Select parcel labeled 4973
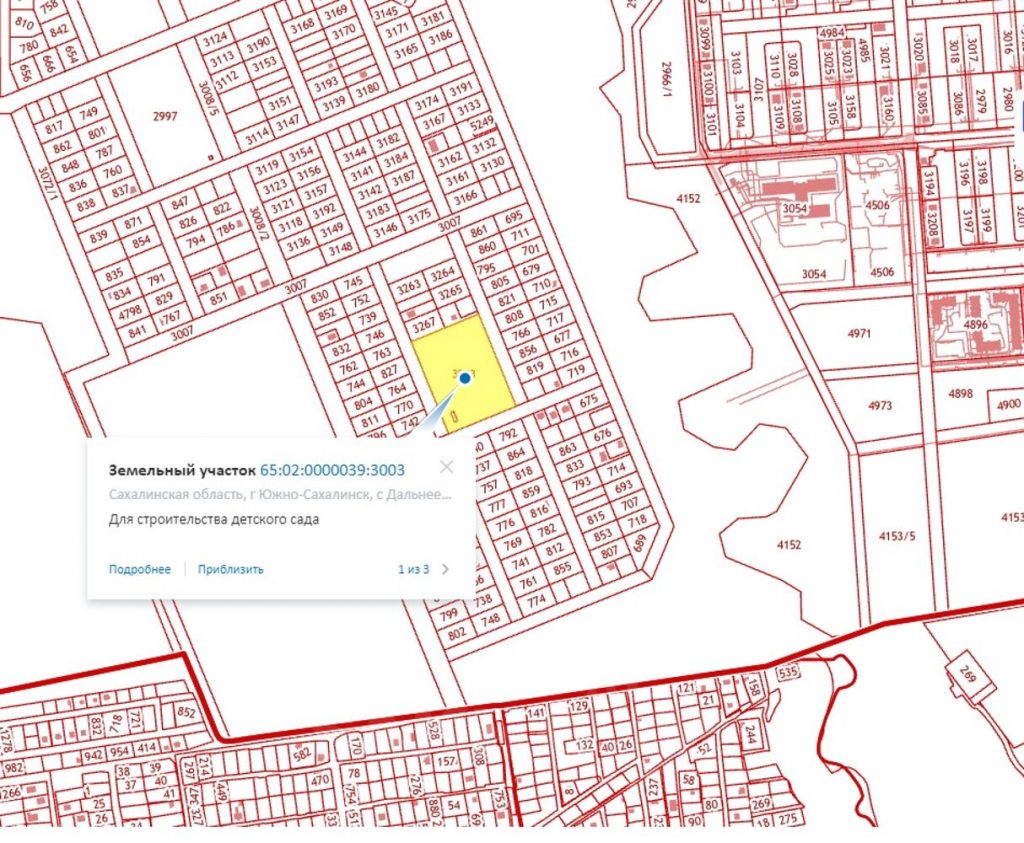Image resolution: width=1024 pixels, height=843 pixels. click(x=880, y=405)
